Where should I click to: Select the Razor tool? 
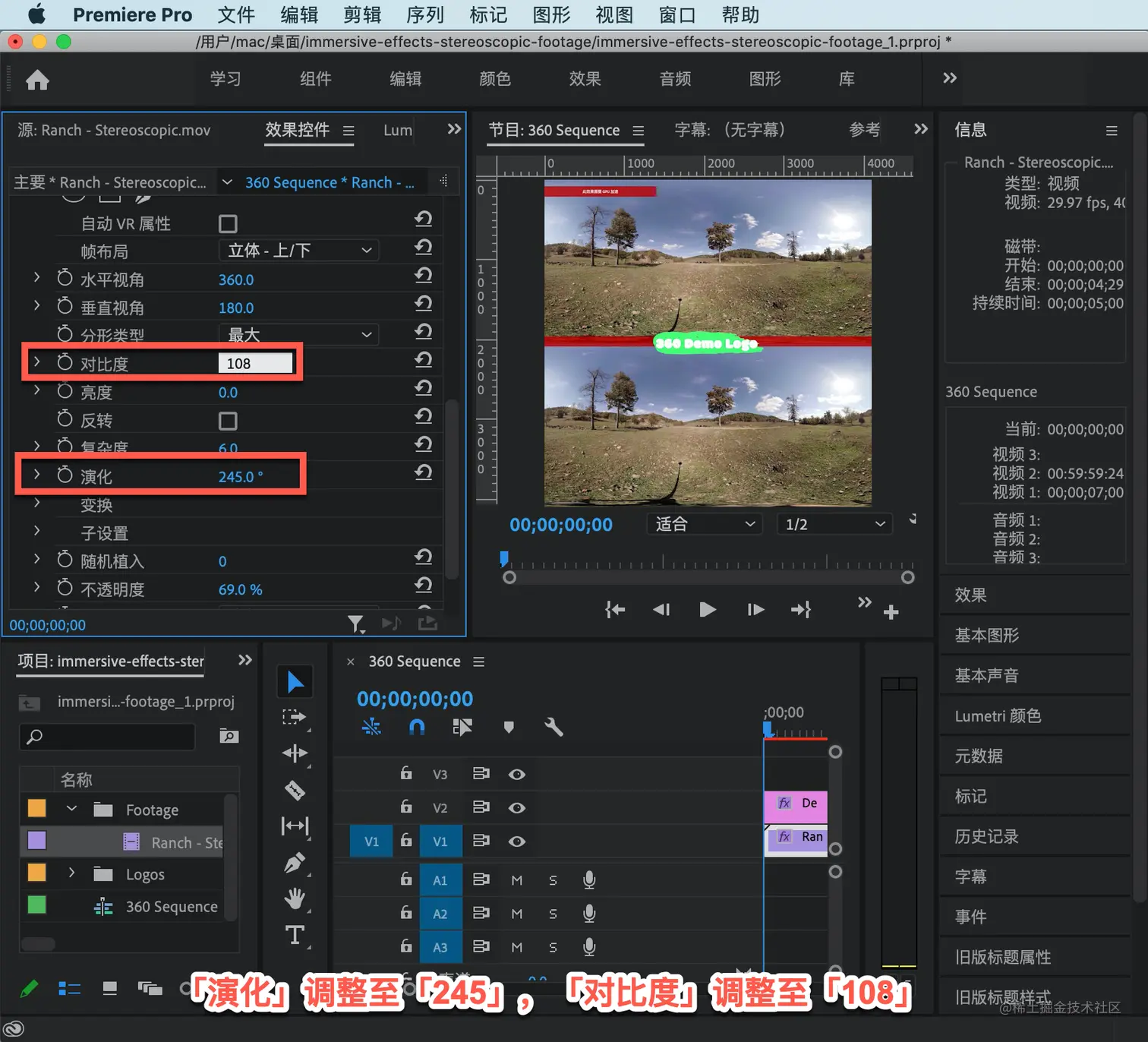(x=295, y=790)
